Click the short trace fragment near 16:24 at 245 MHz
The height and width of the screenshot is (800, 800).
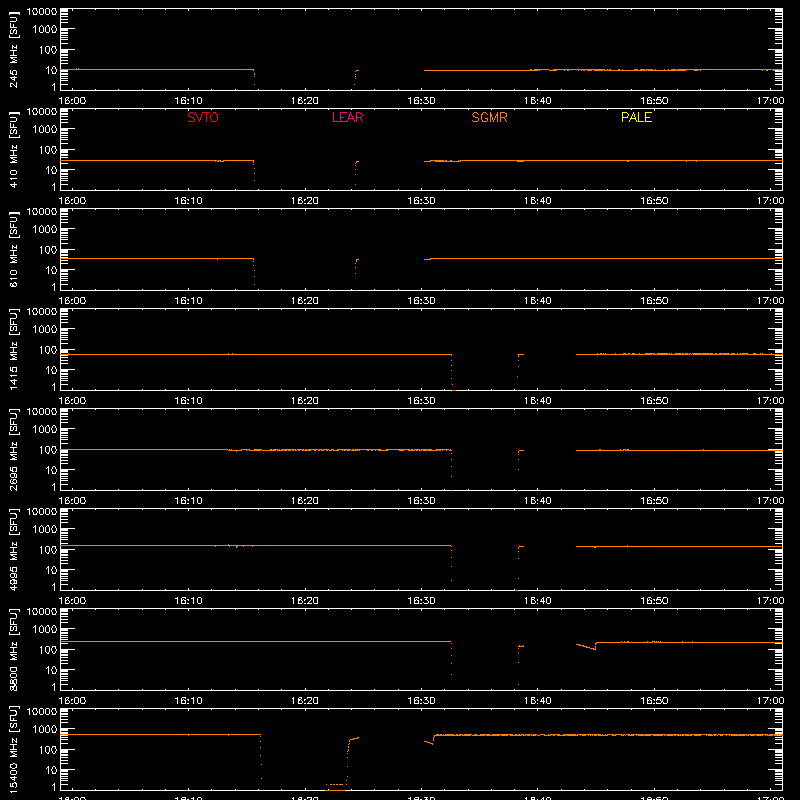[x=356, y=78]
